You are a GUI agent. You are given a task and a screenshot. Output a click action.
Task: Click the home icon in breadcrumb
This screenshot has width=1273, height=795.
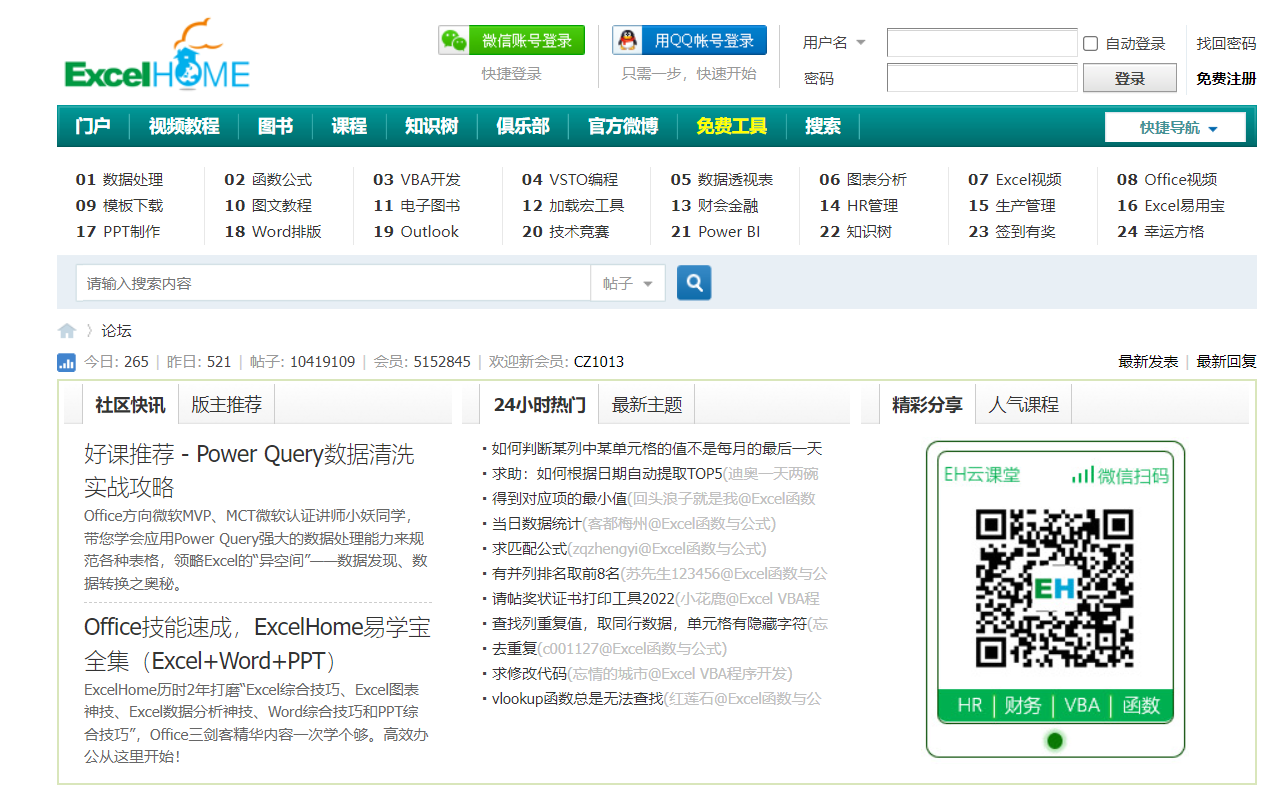point(67,331)
